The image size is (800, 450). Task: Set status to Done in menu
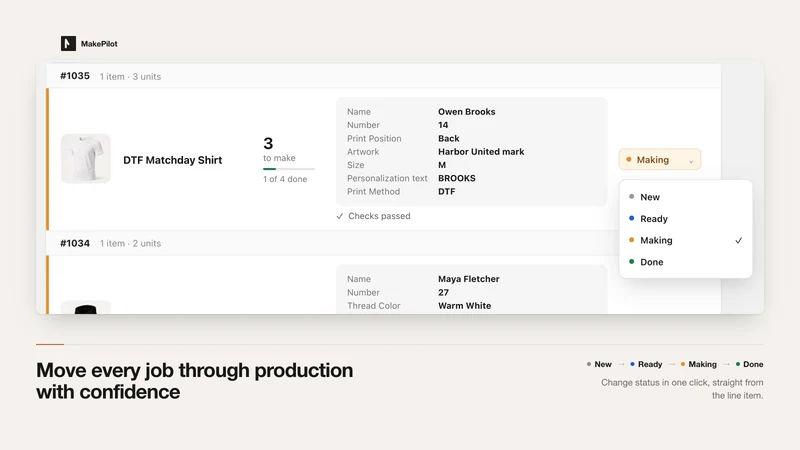(685, 262)
